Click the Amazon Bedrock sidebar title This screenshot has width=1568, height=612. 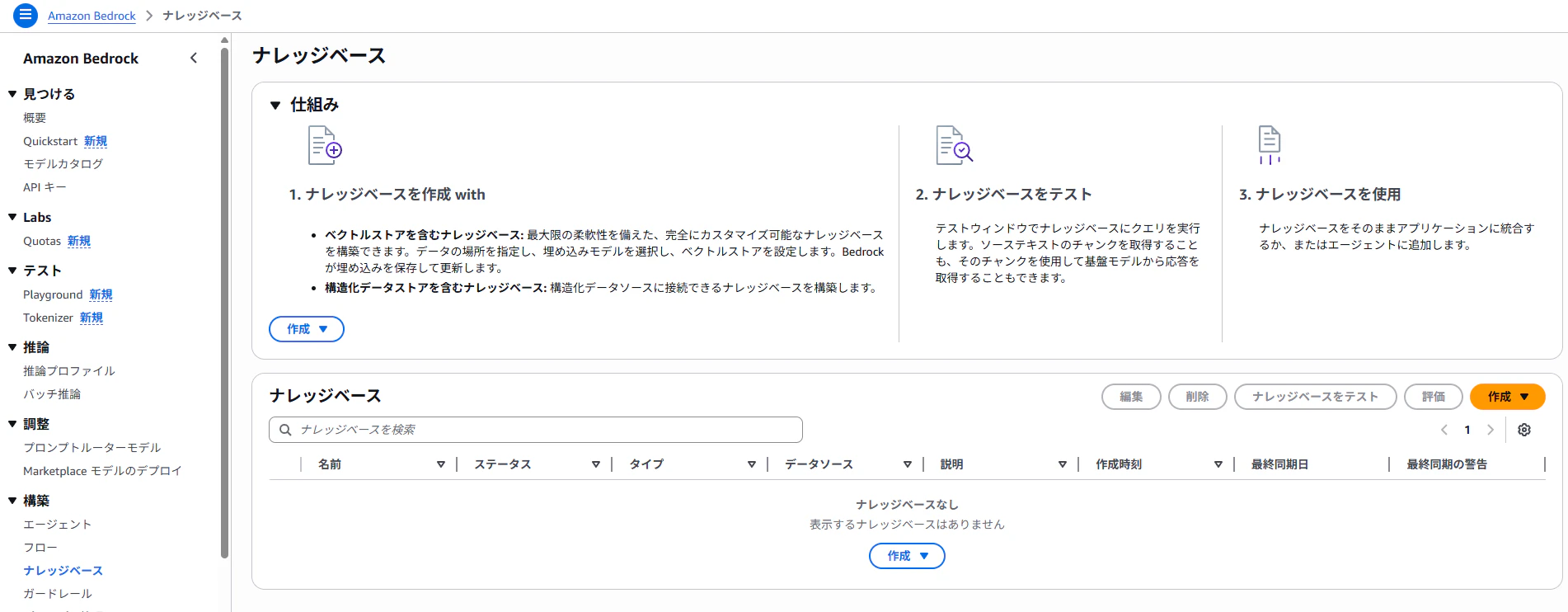click(x=81, y=59)
